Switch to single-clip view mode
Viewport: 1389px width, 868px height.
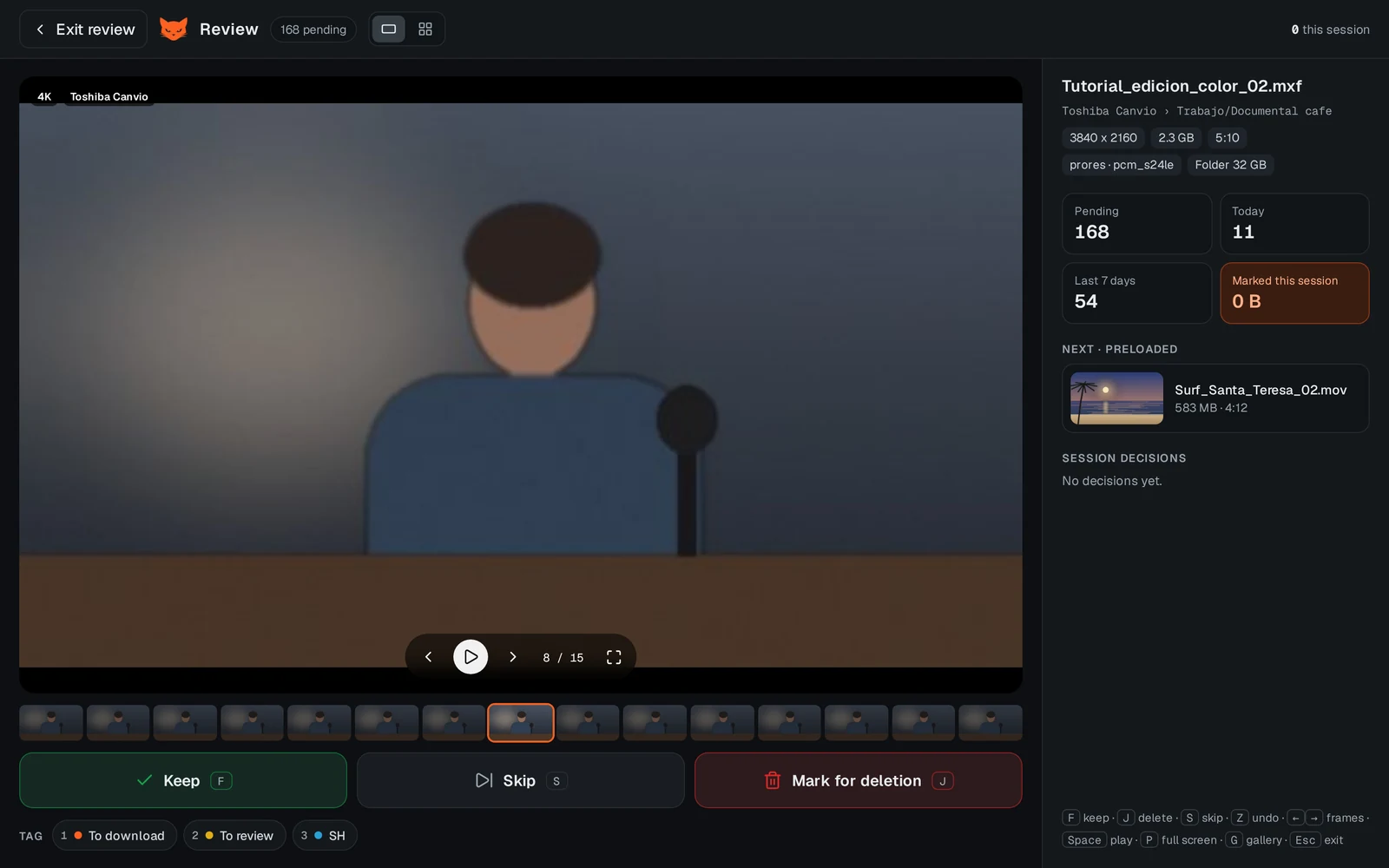tap(389, 29)
